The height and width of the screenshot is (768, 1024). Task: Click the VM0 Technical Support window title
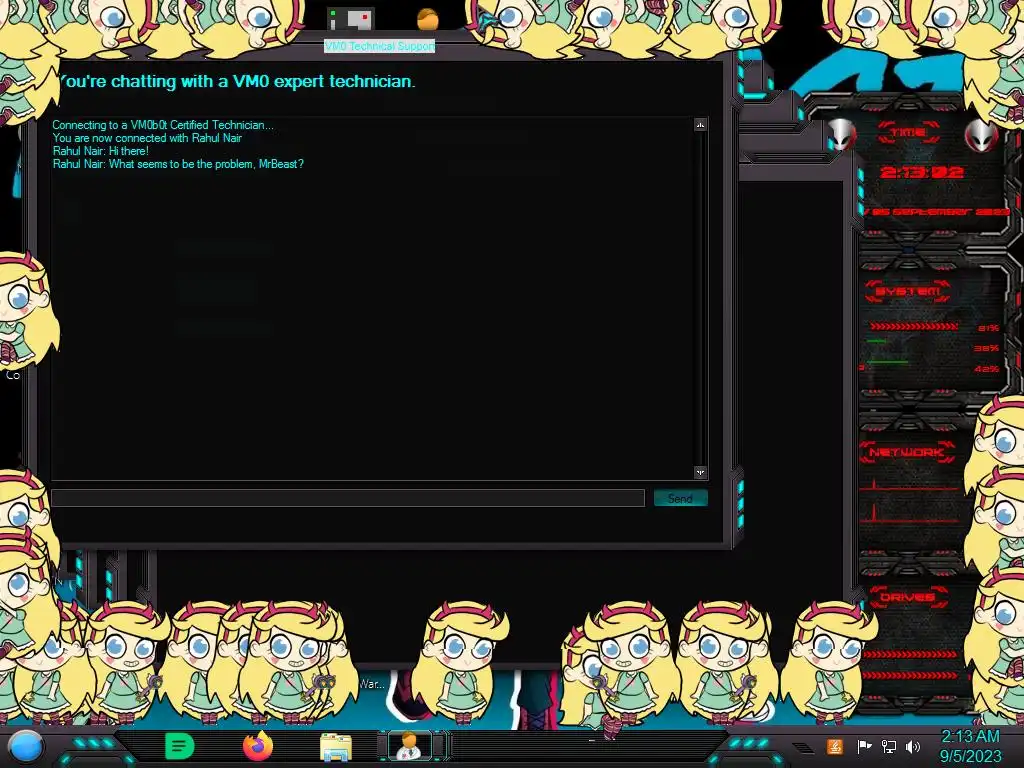pyautogui.click(x=379, y=46)
